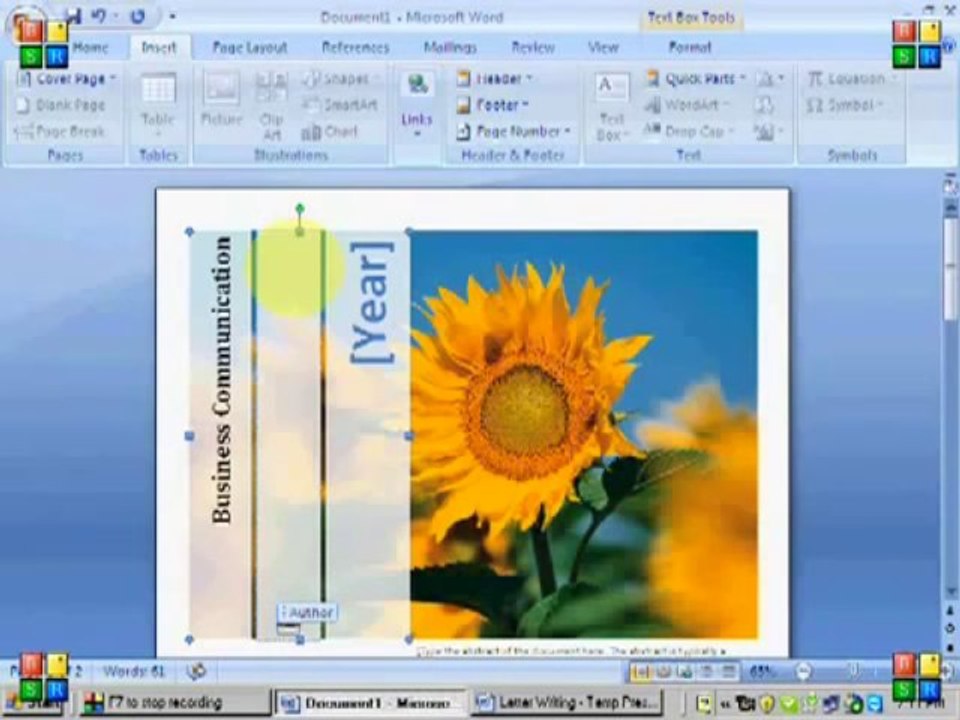Click the scroll down arrow
This screenshot has width=960, height=720.
point(951,591)
